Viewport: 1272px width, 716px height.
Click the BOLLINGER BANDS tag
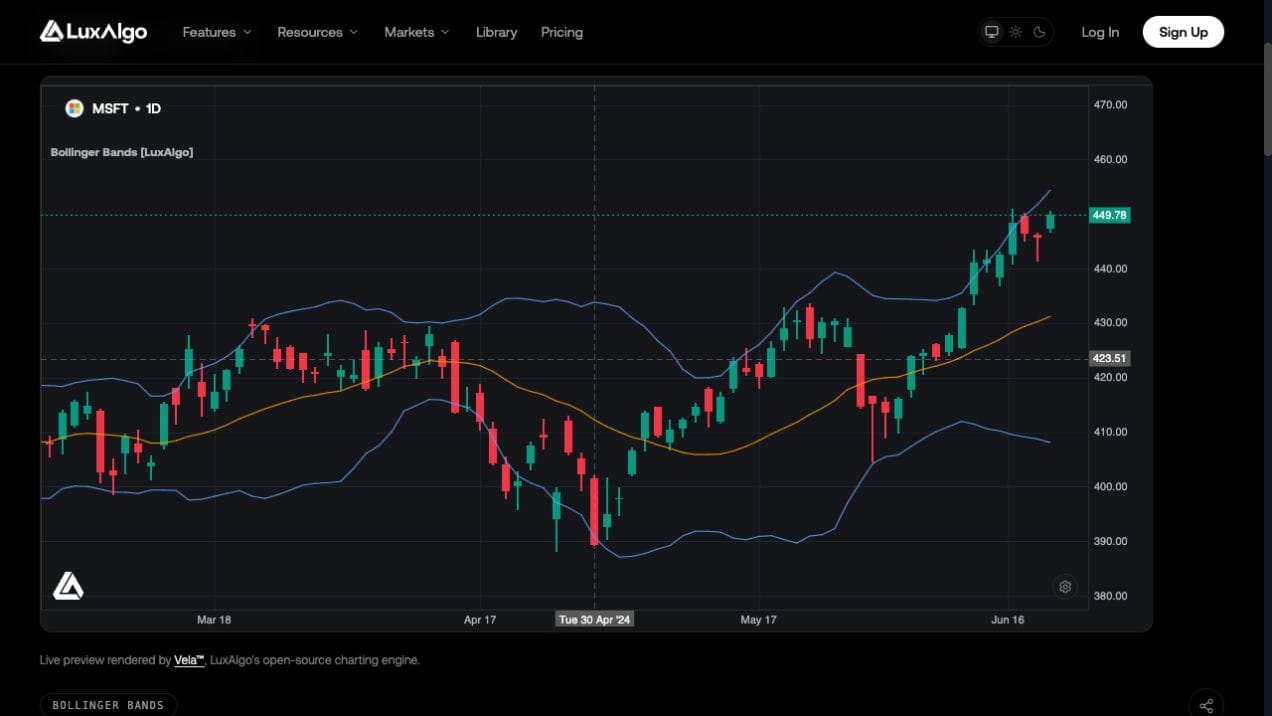coord(108,705)
